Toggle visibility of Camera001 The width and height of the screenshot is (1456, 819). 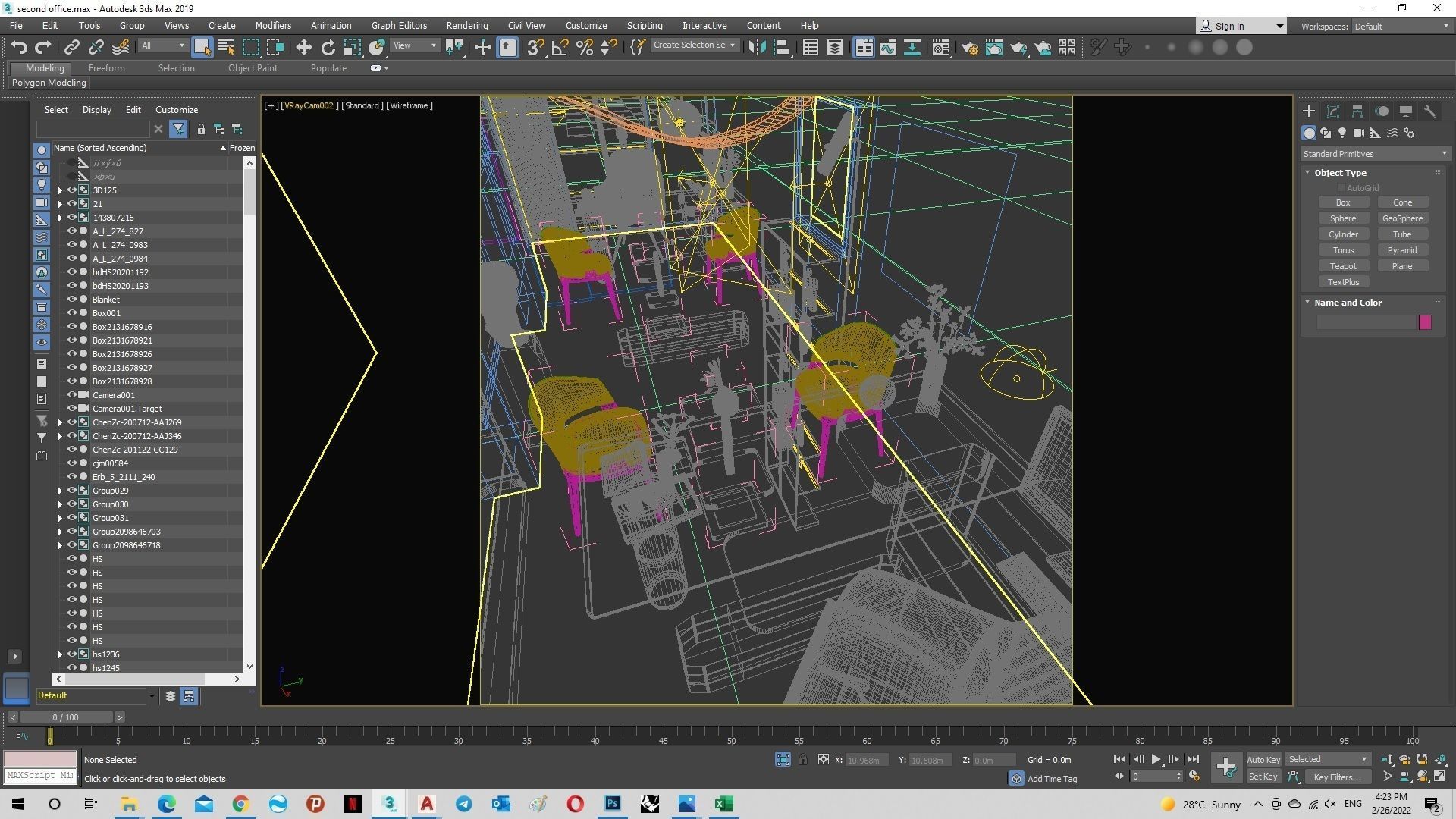tap(72, 395)
